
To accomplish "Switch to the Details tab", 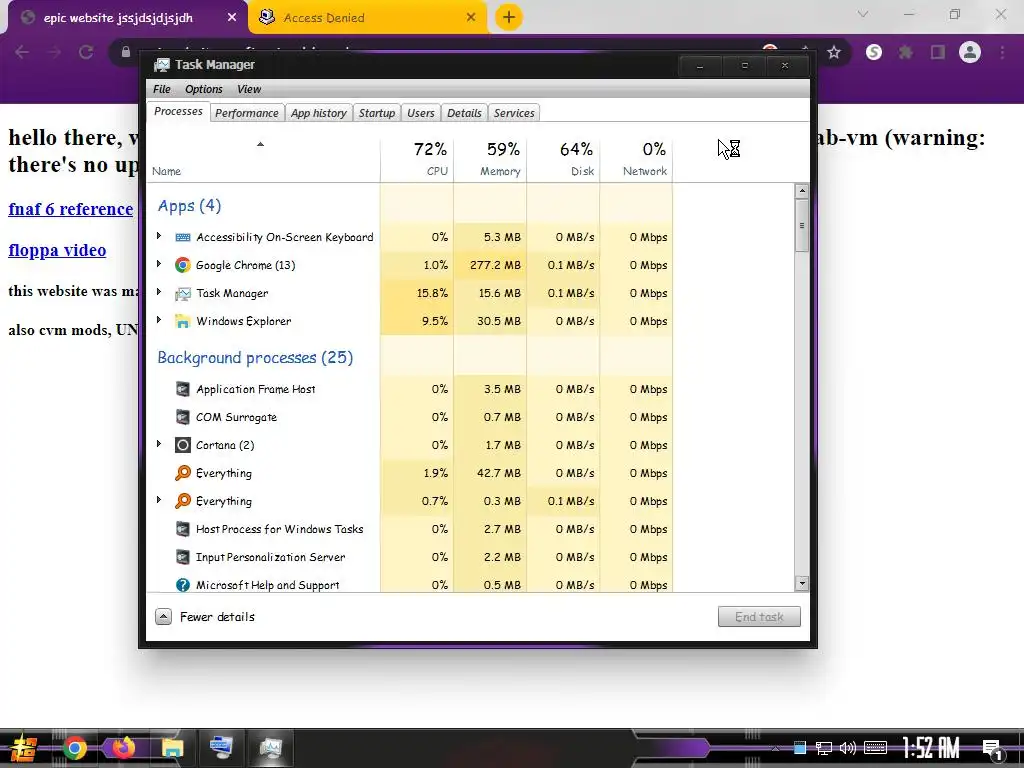I will tap(464, 113).
